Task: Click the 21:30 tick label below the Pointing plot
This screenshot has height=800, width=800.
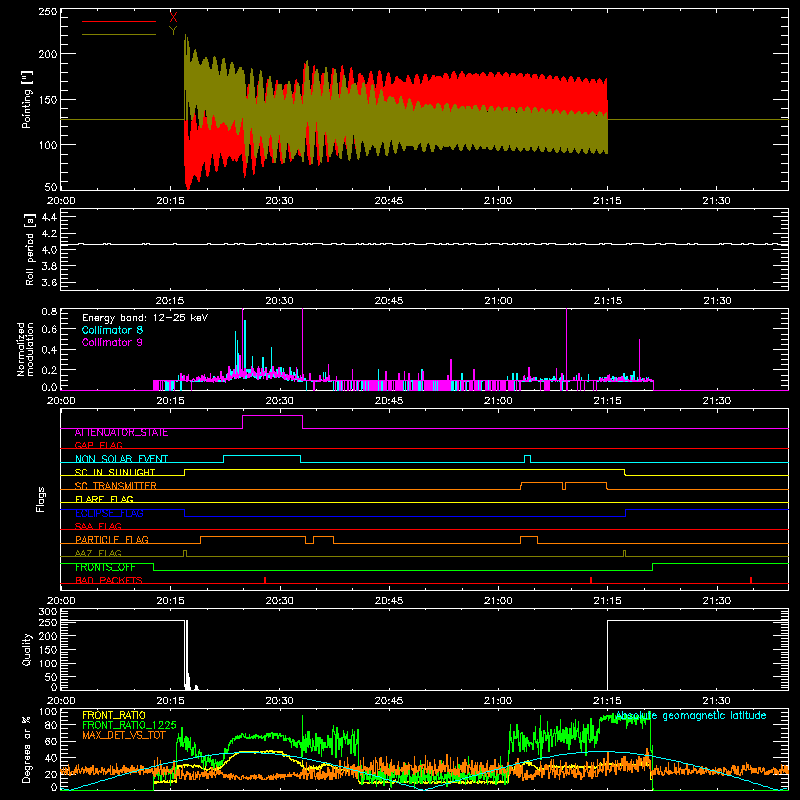Action: click(x=716, y=201)
